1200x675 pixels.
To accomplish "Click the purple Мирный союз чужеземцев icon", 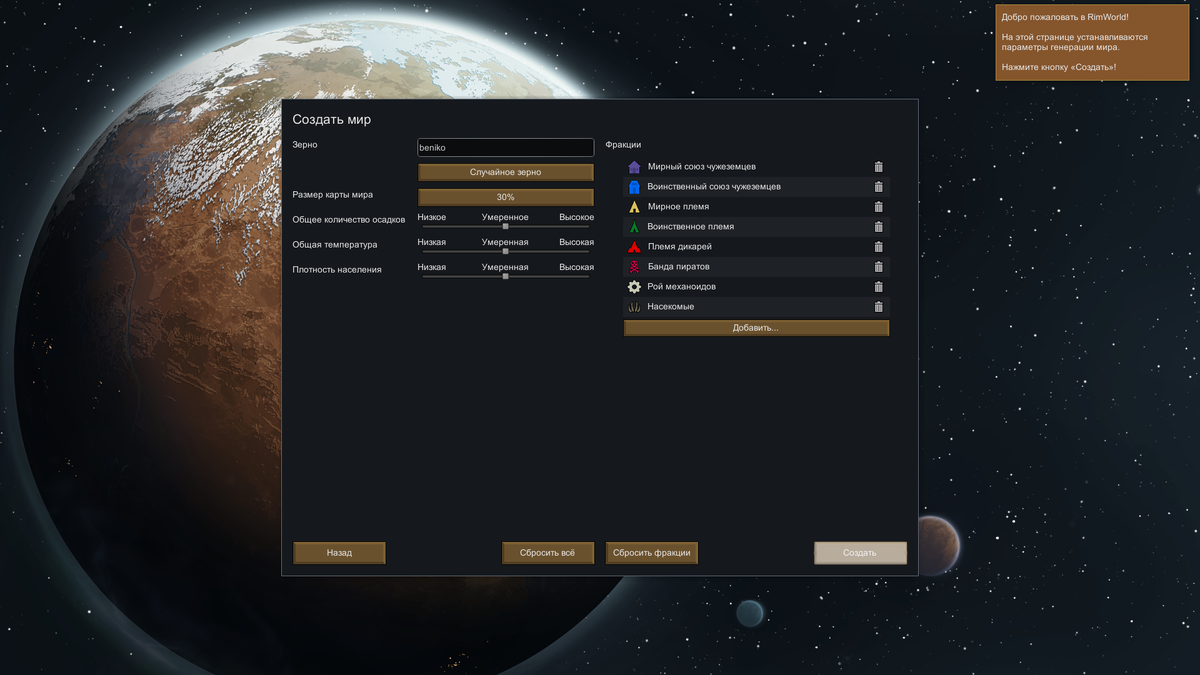I will pyautogui.click(x=634, y=167).
